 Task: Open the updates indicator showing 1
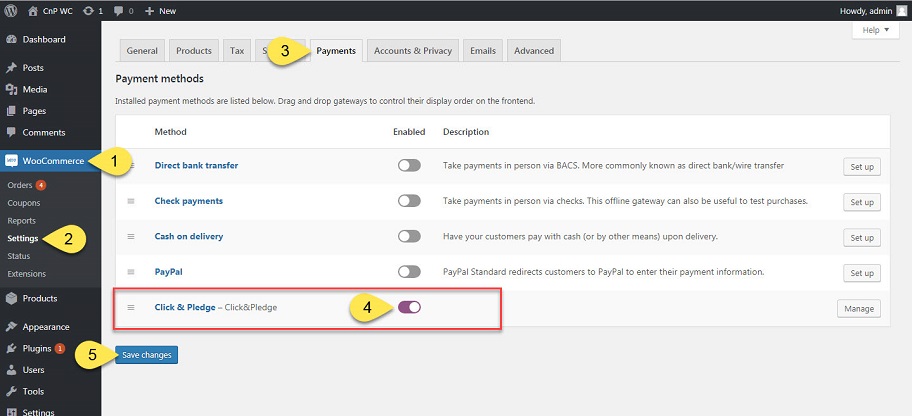pyautogui.click(x=93, y=10)
